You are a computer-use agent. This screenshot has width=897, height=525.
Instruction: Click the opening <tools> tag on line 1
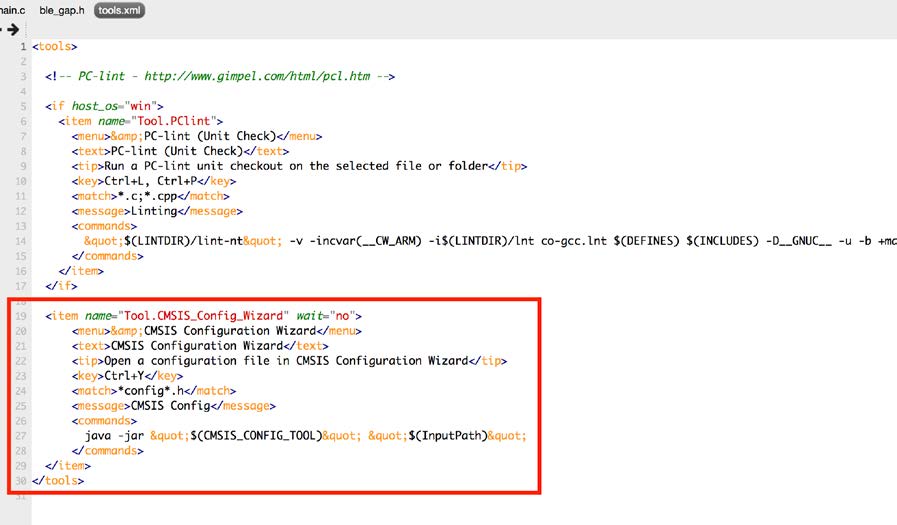[x=54, y=46]
